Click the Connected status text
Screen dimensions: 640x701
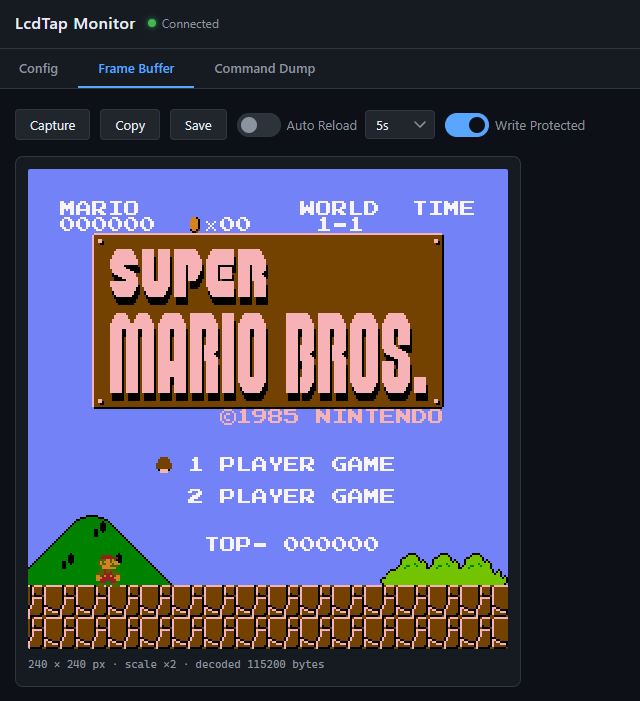coord(190,24)
